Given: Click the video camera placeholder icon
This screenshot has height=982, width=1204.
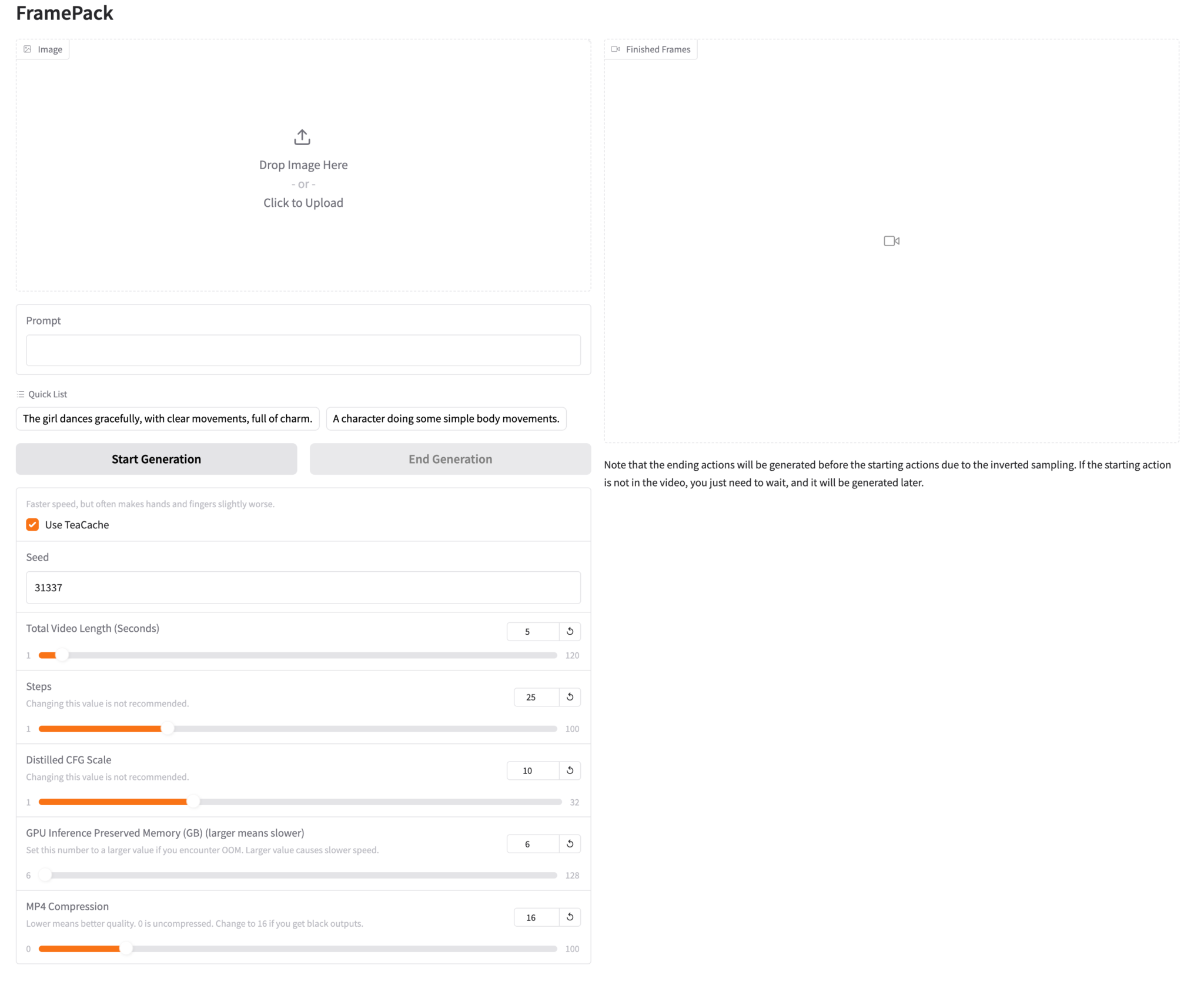Looking at the screenshot, I should point(891,241).
